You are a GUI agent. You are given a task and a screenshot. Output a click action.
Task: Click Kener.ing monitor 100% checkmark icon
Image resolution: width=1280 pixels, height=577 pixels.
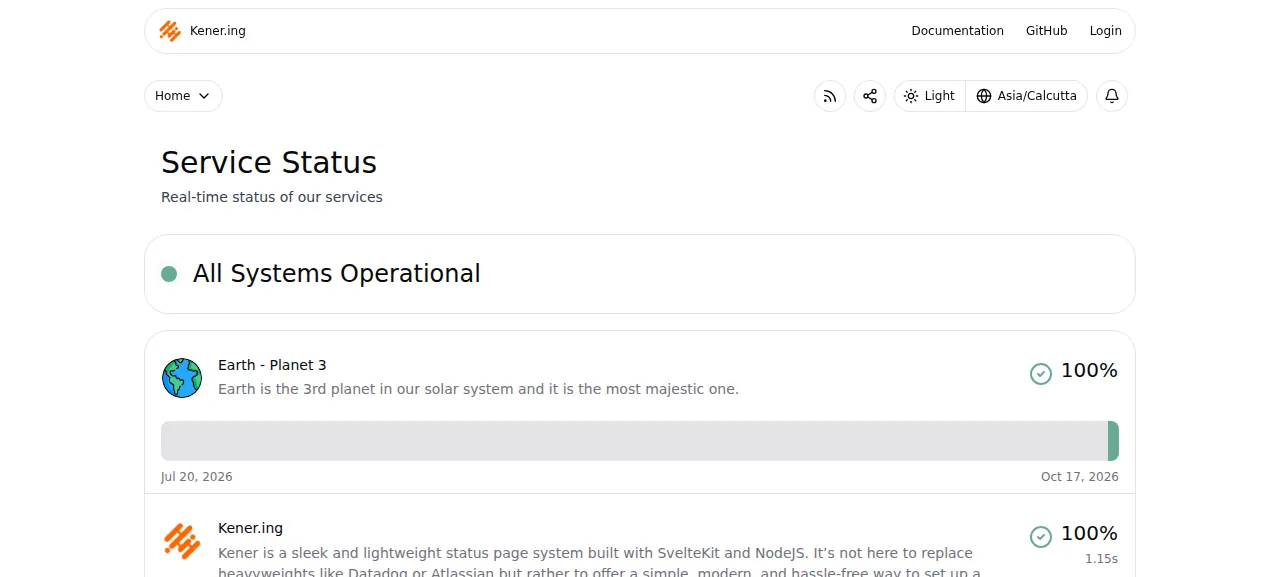pos(1041,537)
